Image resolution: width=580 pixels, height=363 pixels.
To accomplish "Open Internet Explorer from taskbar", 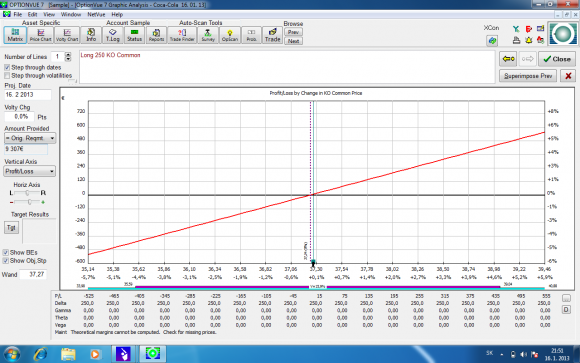I will pyautogui.click(x=40, y=354).
